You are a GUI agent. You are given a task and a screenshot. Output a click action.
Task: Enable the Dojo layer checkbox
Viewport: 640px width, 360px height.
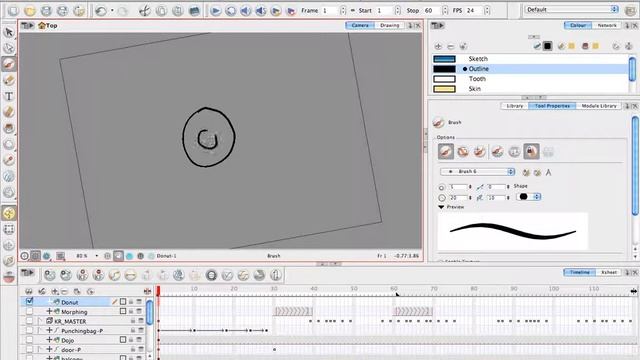(x=29, y=340)
